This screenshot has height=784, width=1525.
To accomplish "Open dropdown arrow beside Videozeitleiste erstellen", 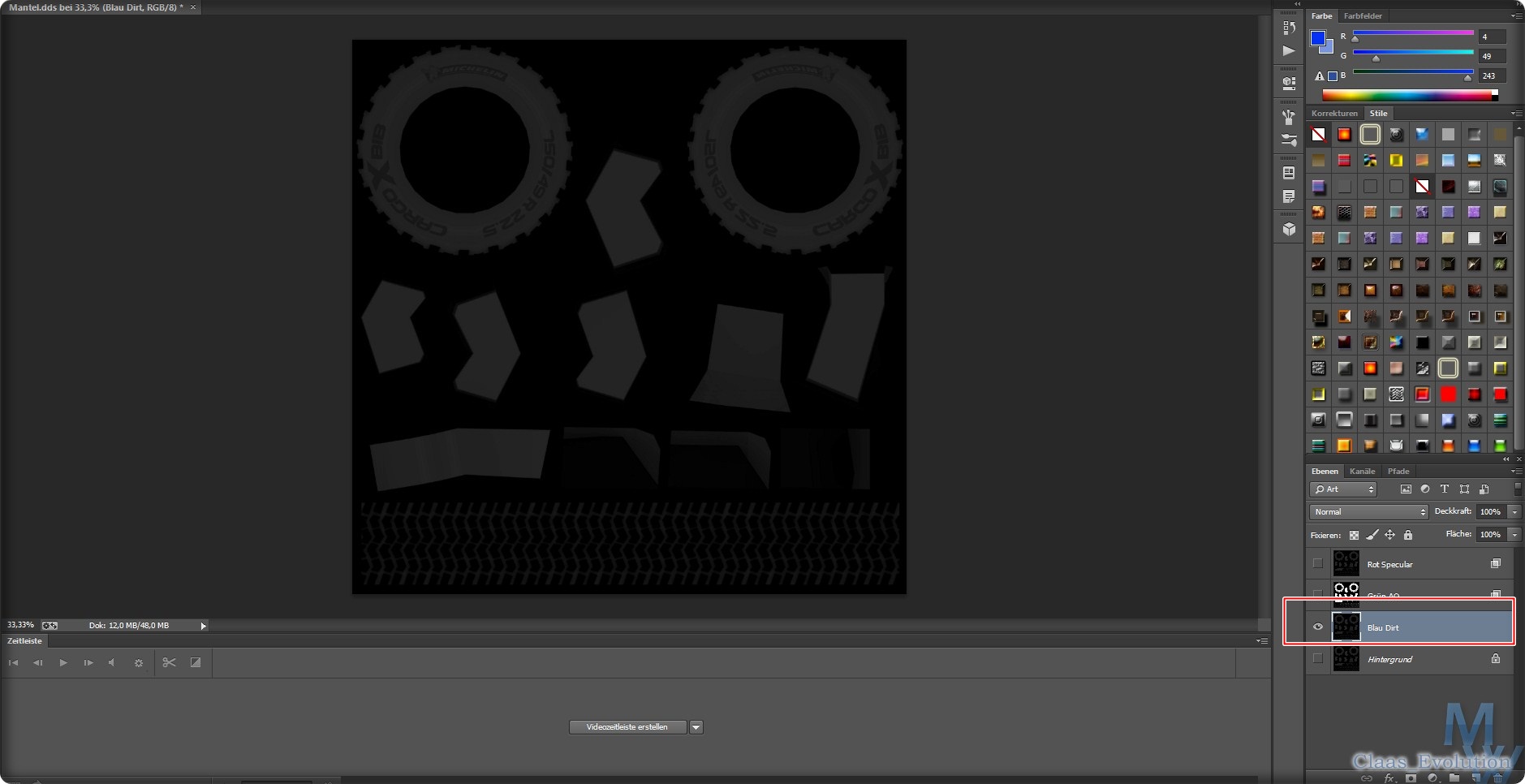I will [696, 727].
